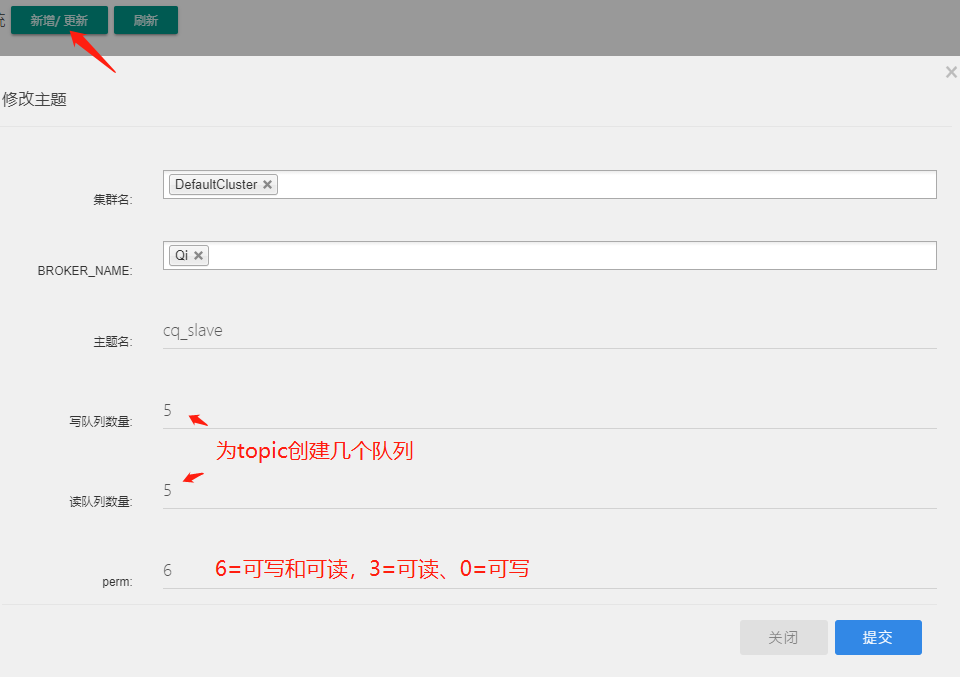Remove the DefaultCluster tag via its × icon
Screen dimensions: 960x677
[267, 184]
